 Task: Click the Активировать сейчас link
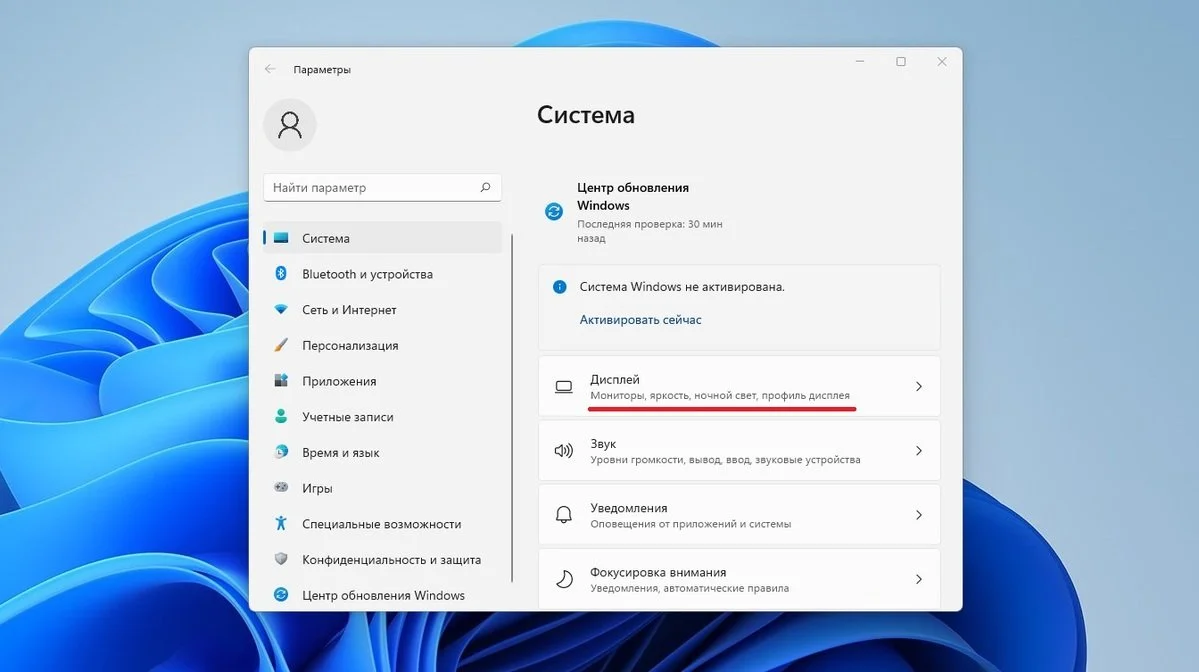[x=640, y=320]
